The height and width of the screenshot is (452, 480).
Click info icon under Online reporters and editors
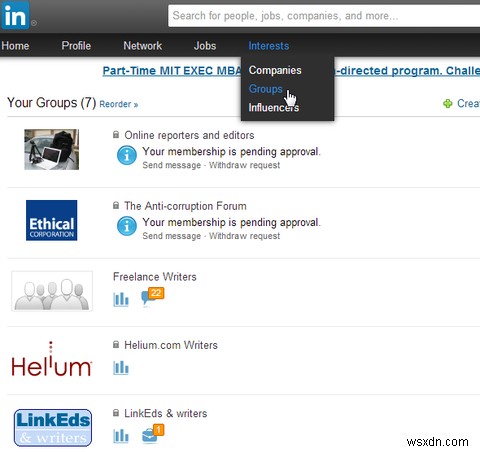[x=127, y=155]
